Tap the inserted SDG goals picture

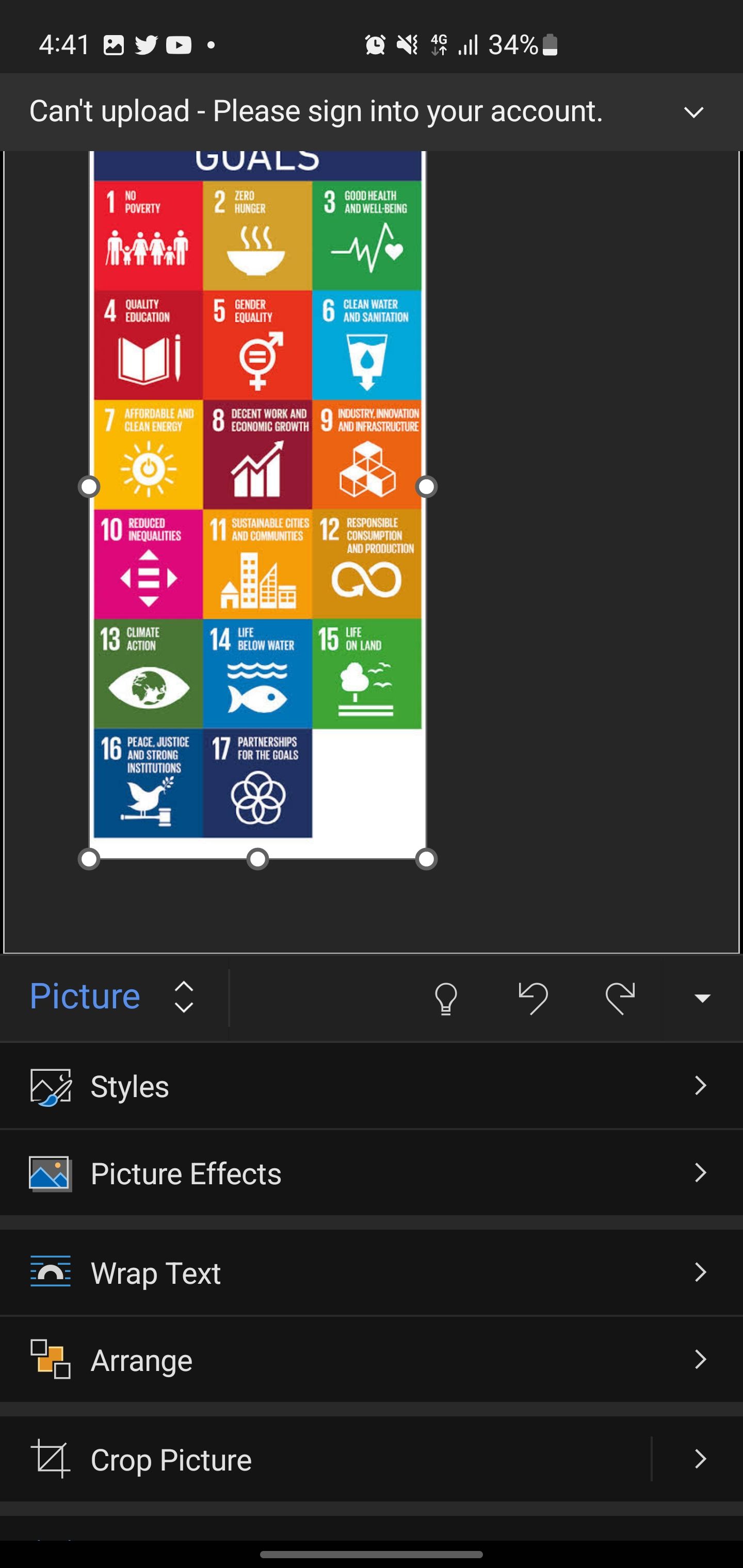click(257, 504)
